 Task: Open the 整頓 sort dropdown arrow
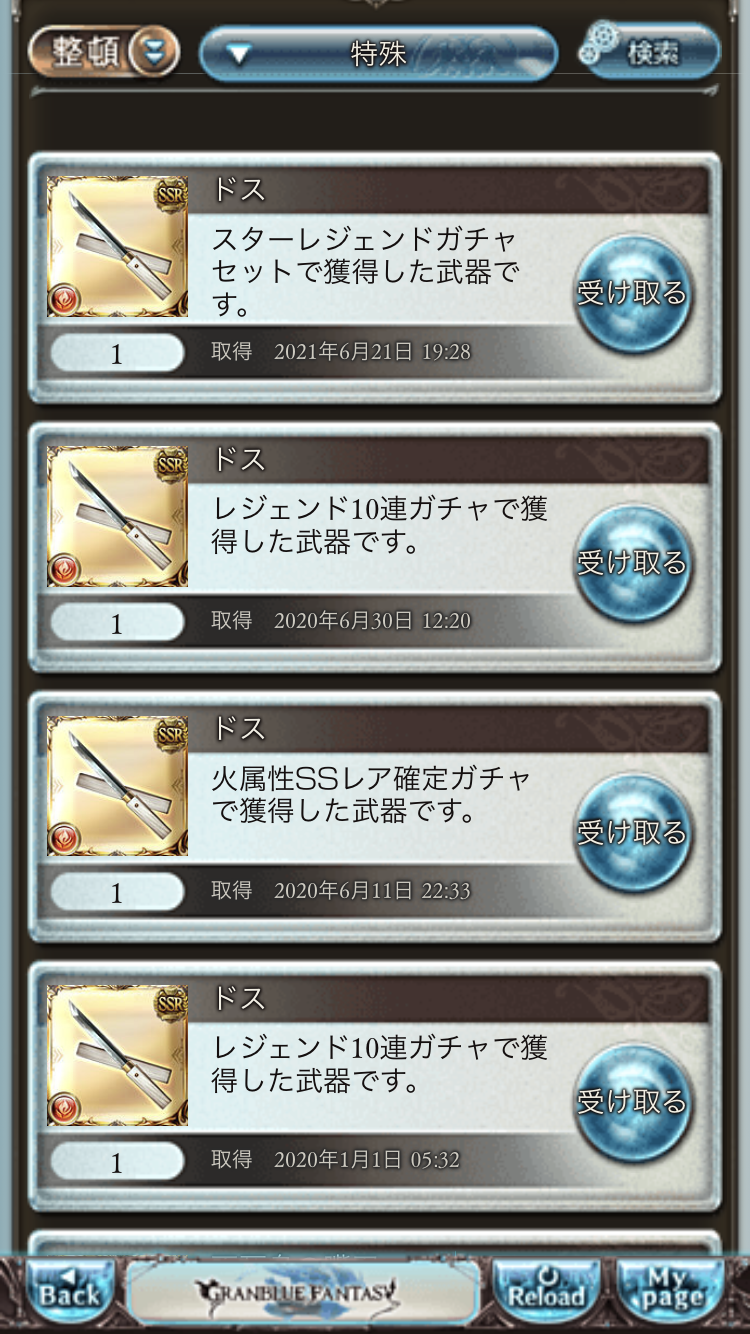click(154, 52)
